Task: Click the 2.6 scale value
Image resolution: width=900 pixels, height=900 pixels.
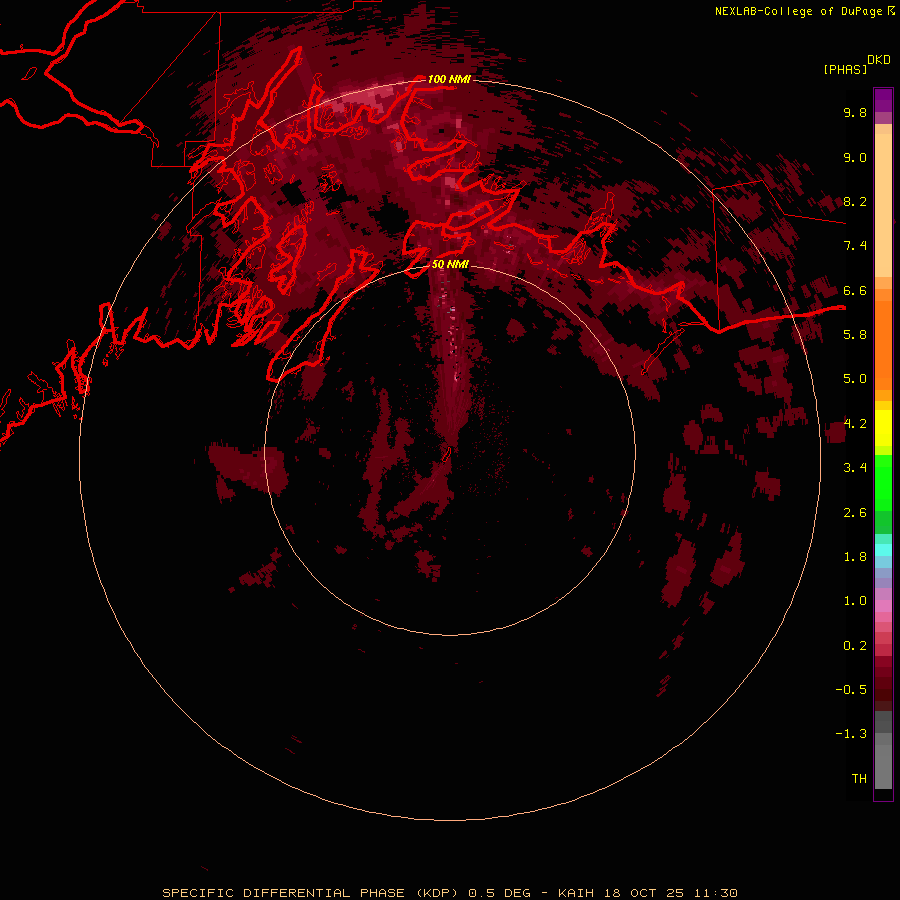Action: [x=855, y=513]
